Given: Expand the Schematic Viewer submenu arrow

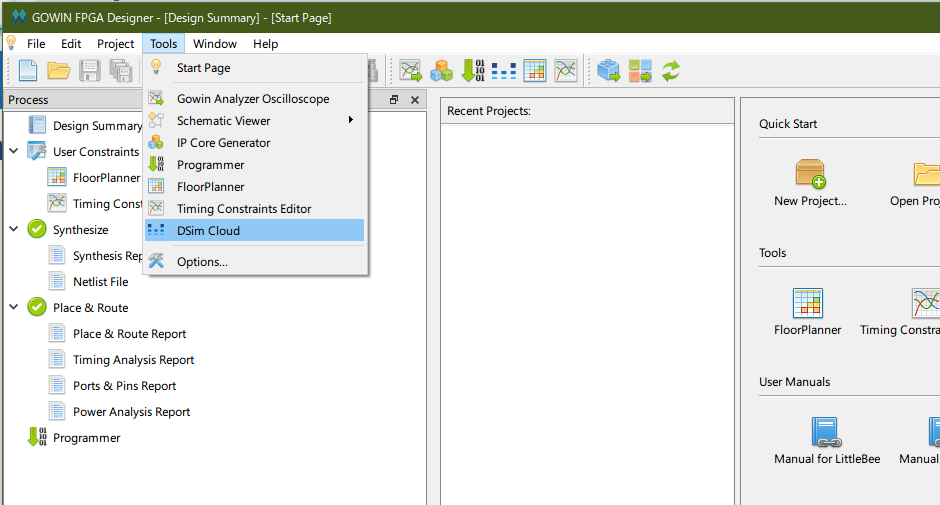Looking at the screenshot, I should [x=351, y=120].
